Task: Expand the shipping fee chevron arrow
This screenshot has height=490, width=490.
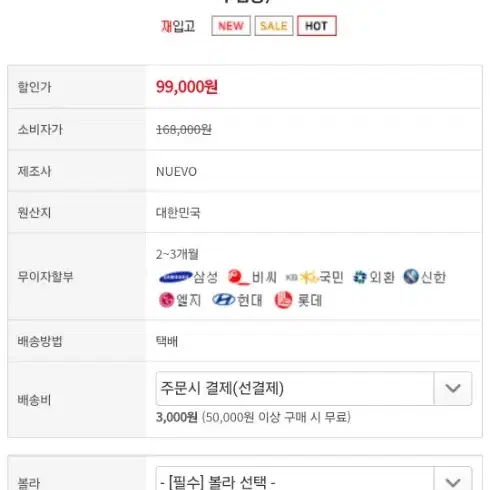Action: click(x=453, y=388)
